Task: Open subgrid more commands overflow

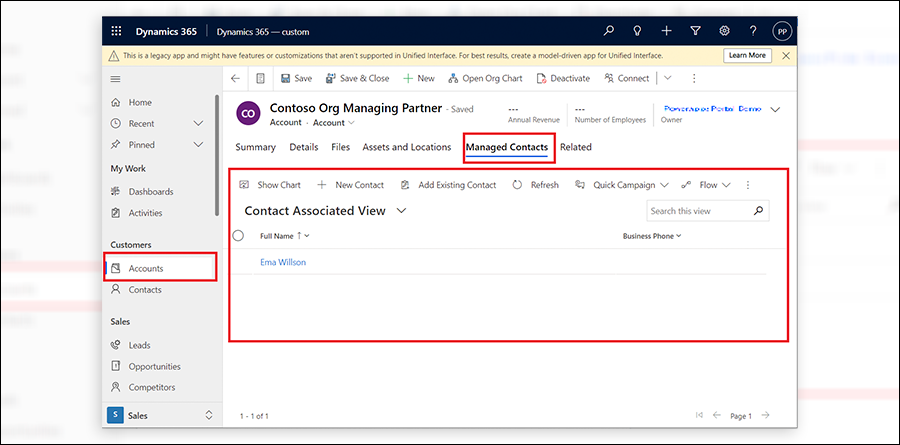Action: tap(747, 185)
